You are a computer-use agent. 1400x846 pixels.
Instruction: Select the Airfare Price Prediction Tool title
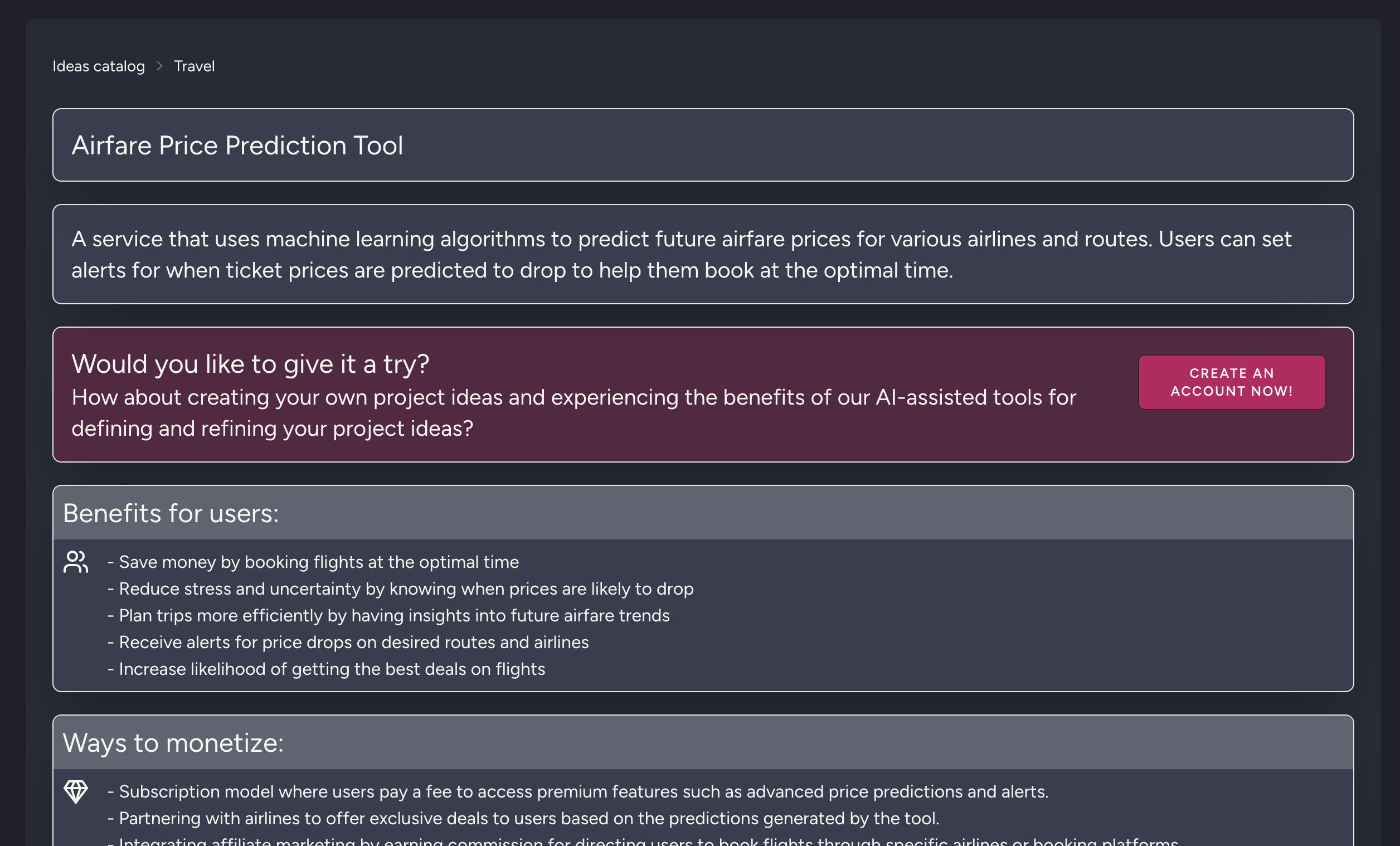pos(237,145)
